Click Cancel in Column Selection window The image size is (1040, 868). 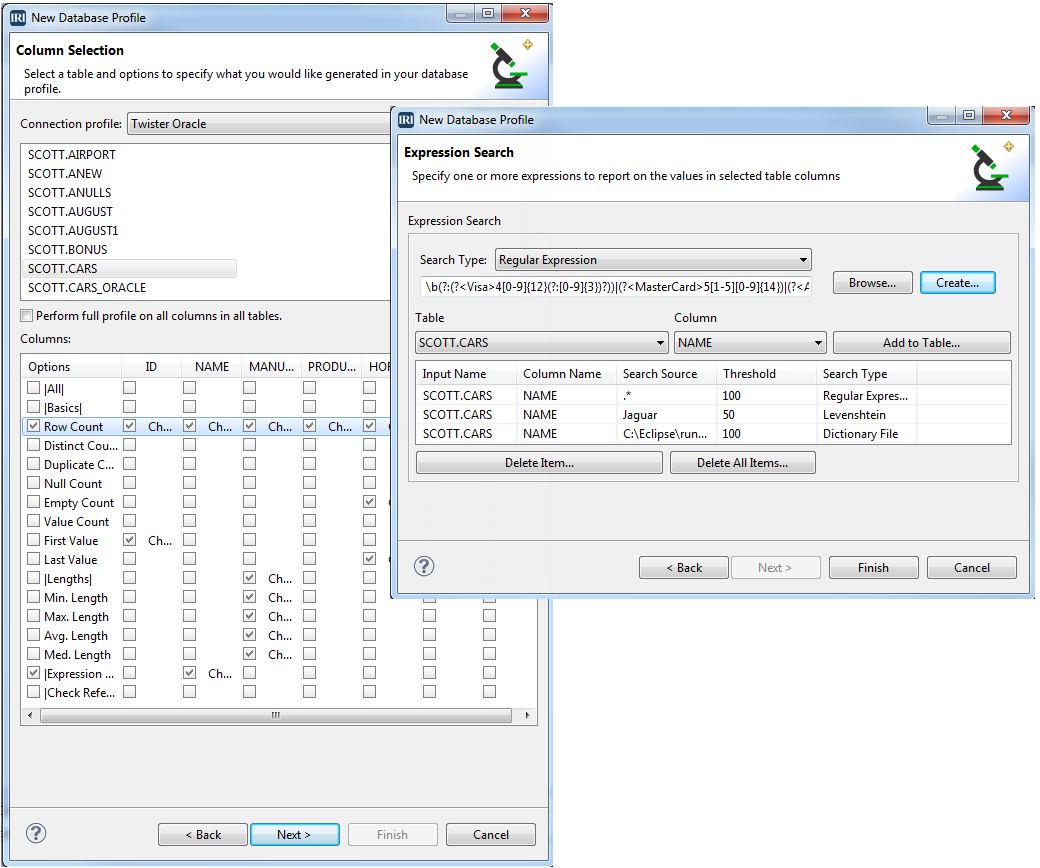491,835
